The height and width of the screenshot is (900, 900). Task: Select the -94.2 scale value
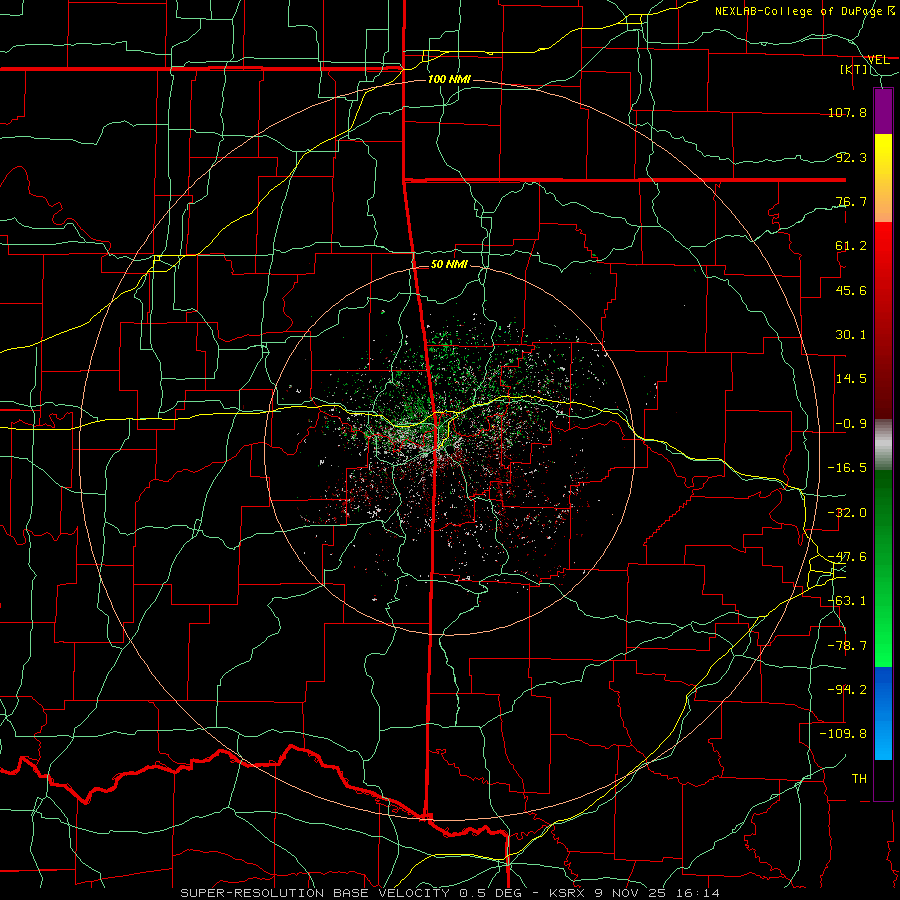point(847,690)
